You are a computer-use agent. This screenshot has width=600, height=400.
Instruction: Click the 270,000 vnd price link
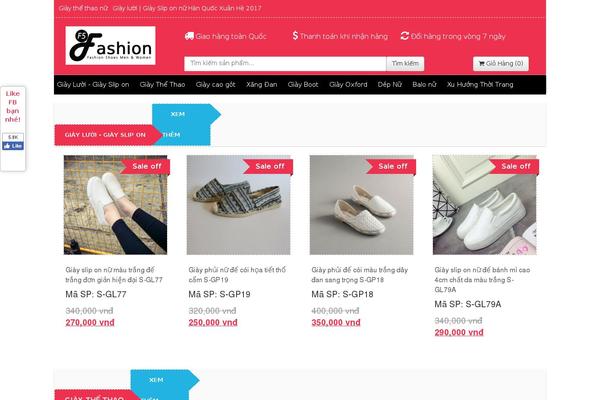(x=90, y=322)
